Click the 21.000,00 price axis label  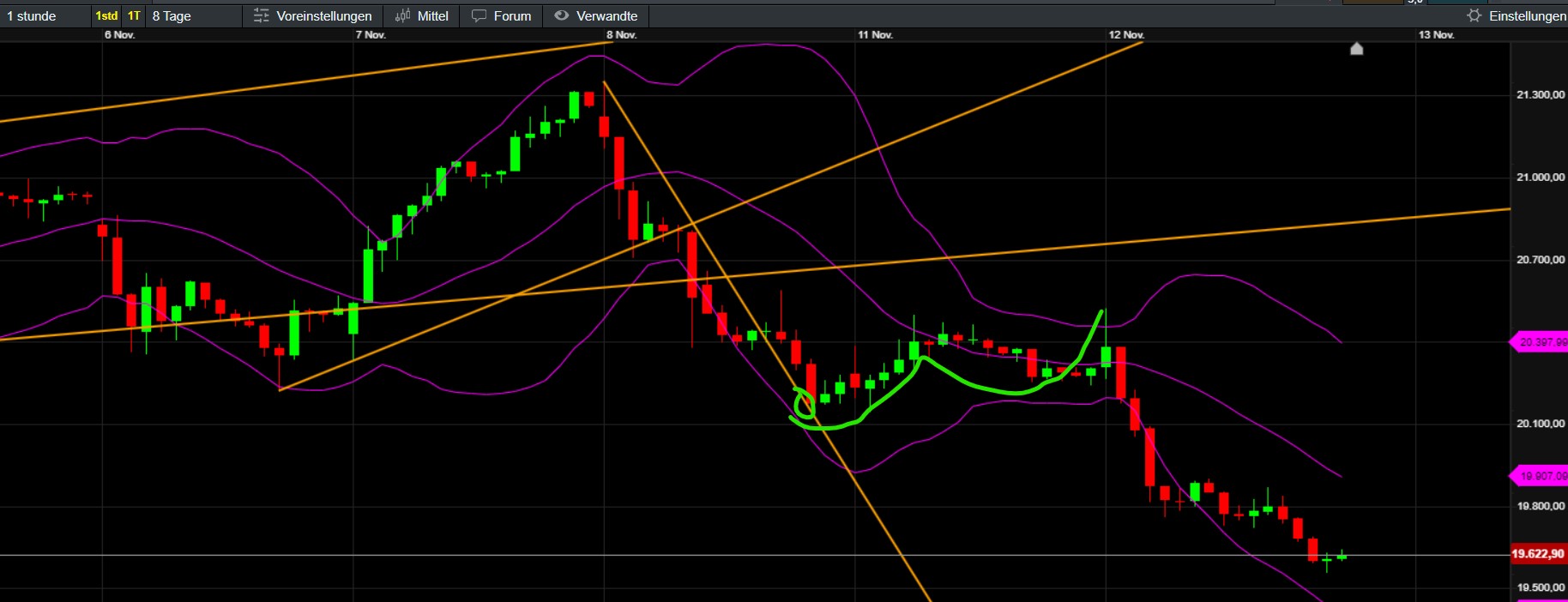tap(1541, 178)
